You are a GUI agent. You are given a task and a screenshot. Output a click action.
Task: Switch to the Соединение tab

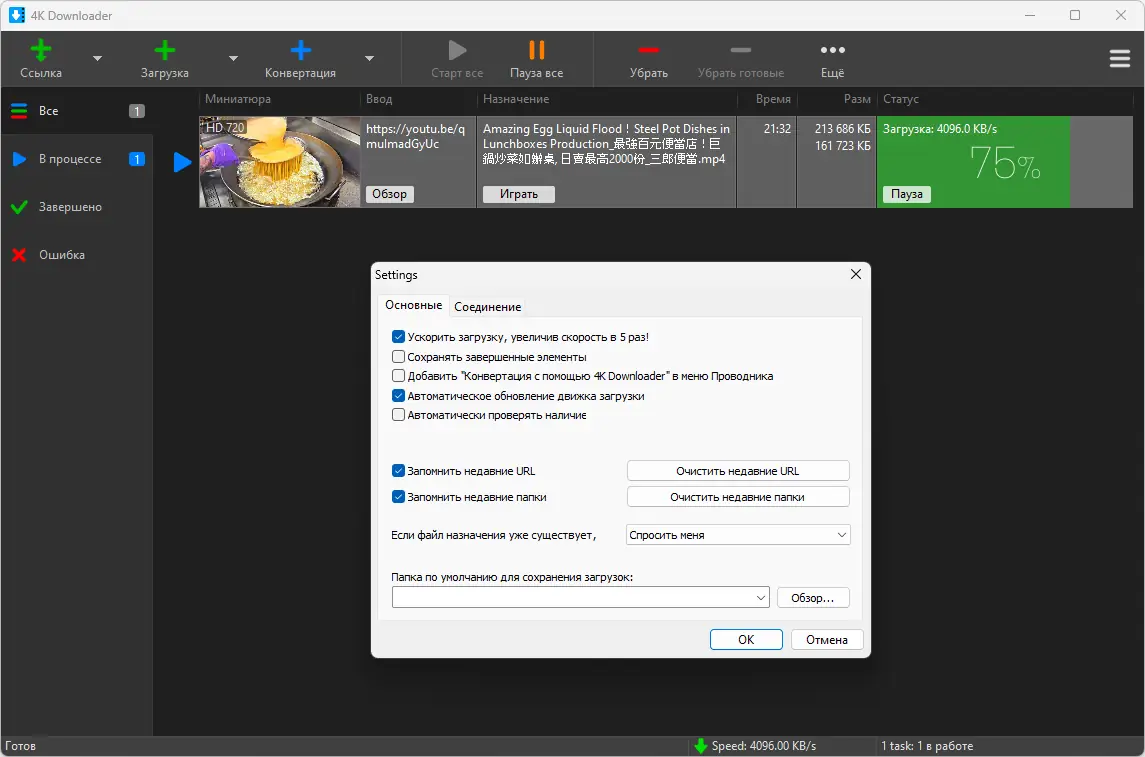(x=487, y=306)
